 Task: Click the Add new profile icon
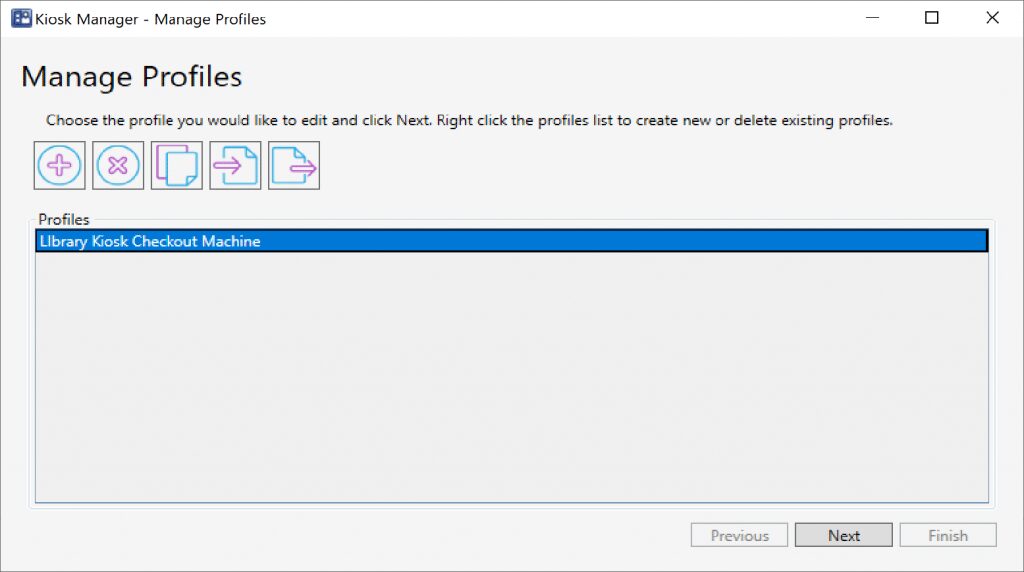[x=60, y=165]
